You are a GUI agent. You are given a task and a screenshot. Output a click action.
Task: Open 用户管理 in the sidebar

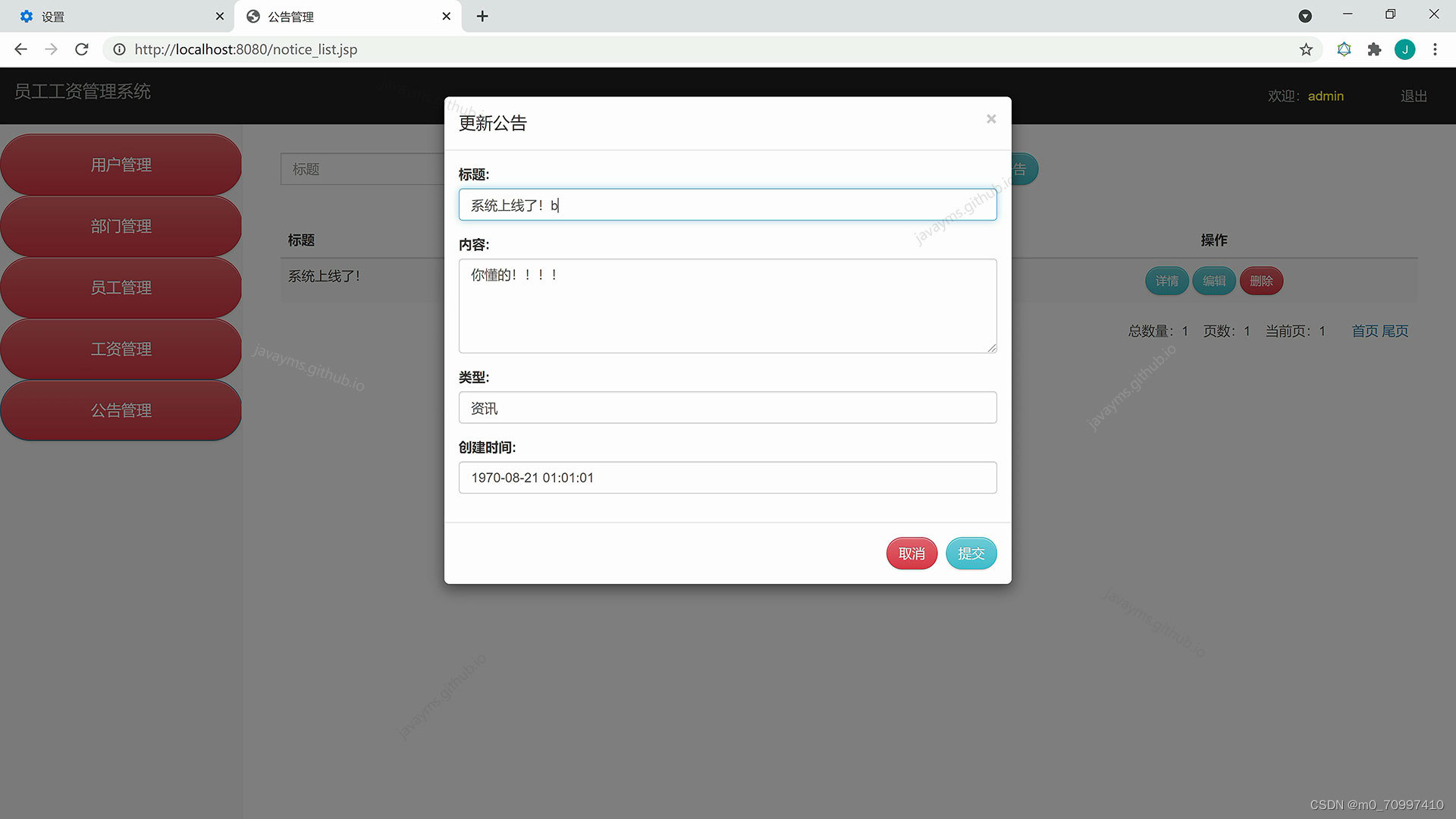coord(121,165)
